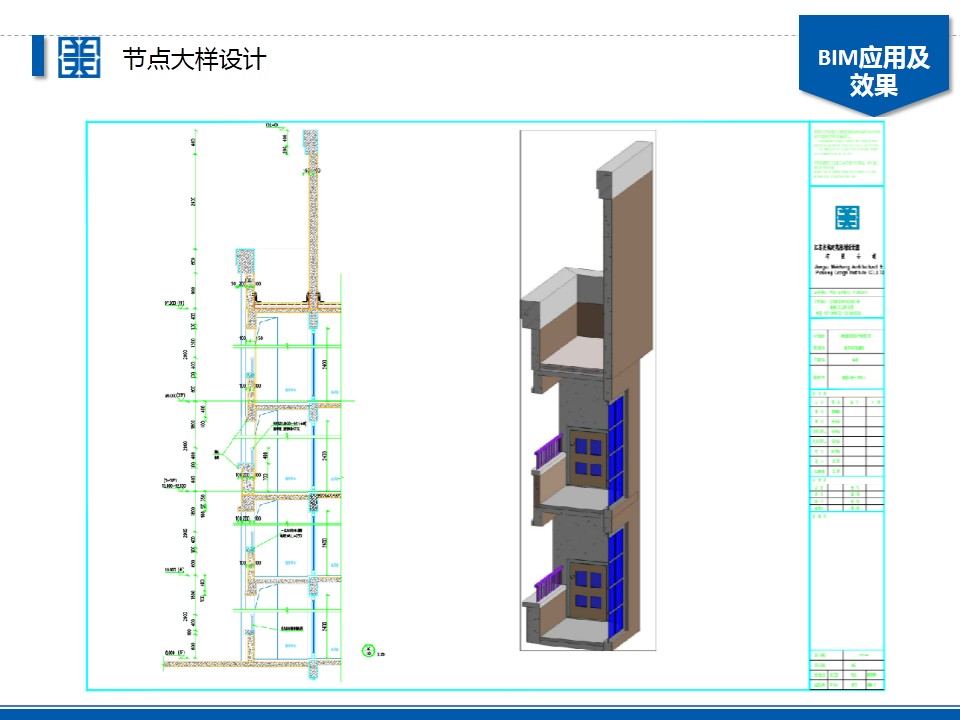Click the green notes at title block top
Image resolution: width=960 pixels, height=720 pixels.
[846, 152]
